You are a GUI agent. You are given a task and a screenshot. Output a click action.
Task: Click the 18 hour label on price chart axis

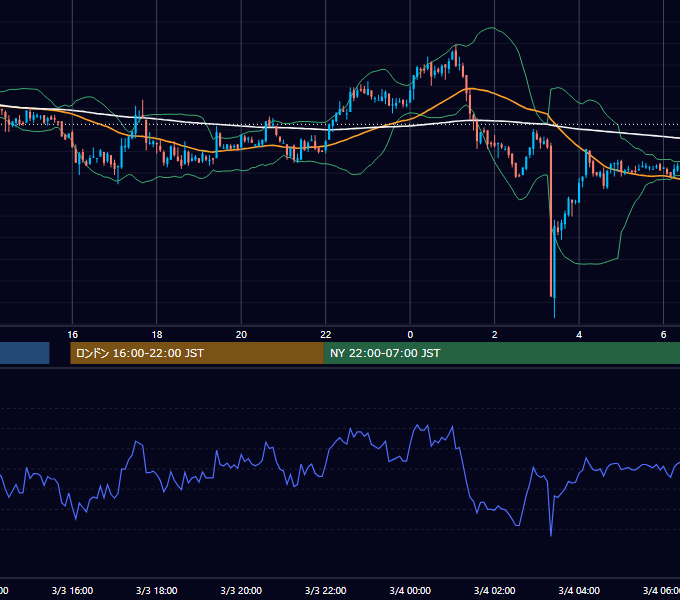(x=157, y=335)
